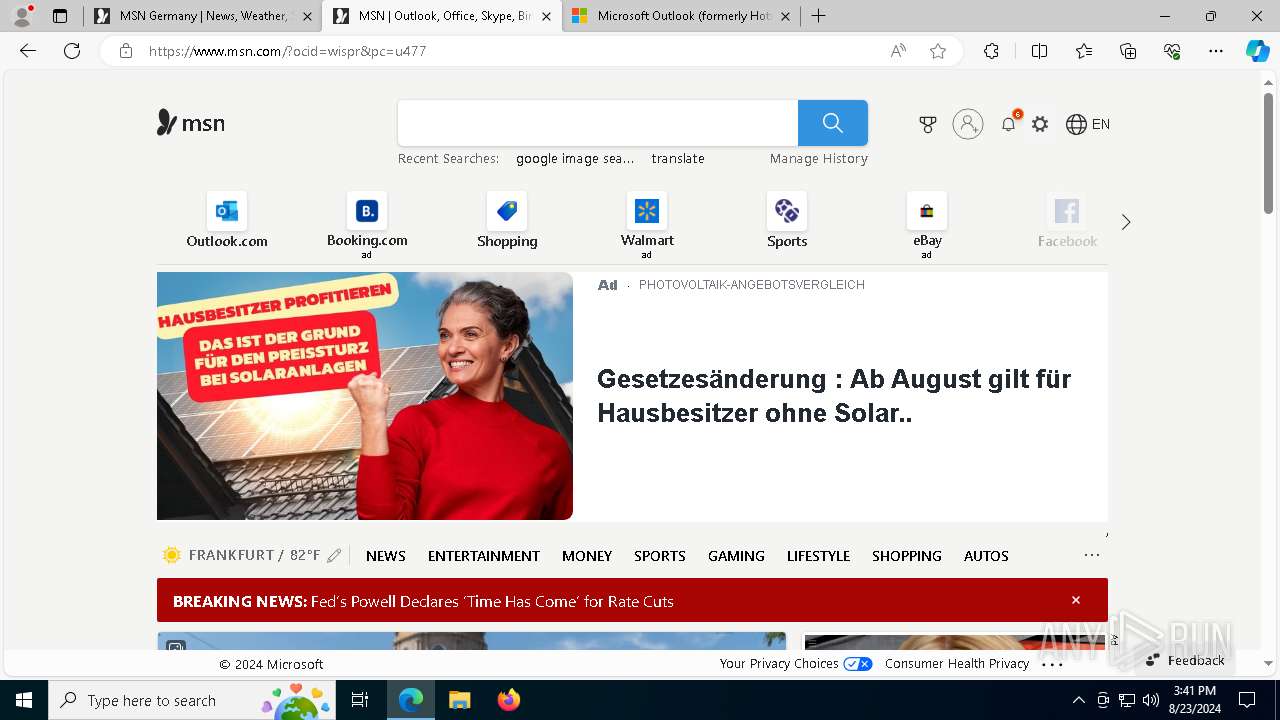This screenshot has width=1280, height=720.
Task: Open Collections icon
Action: [x=1128, y=51]
